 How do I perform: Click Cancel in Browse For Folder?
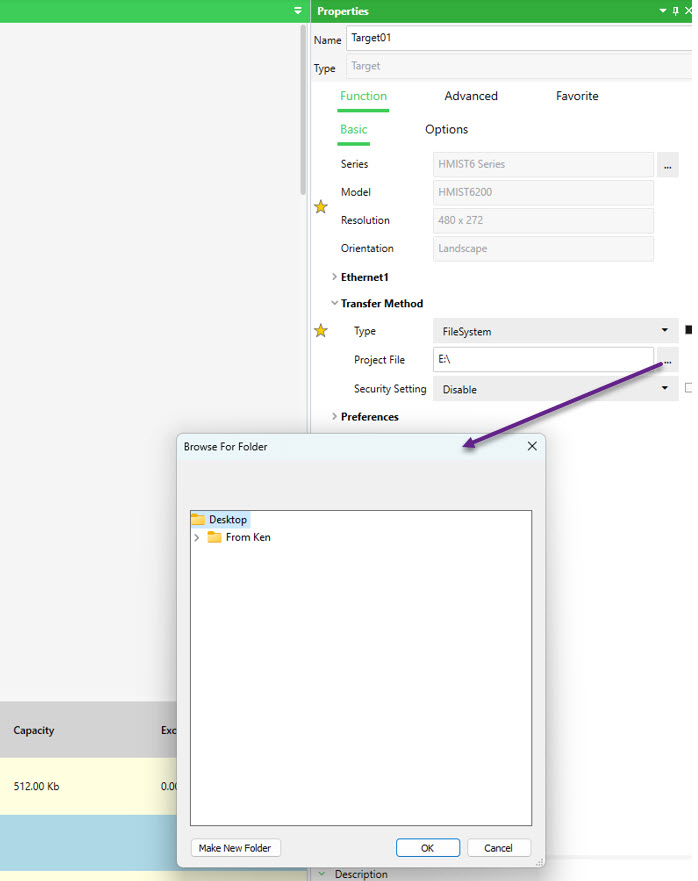498,848
